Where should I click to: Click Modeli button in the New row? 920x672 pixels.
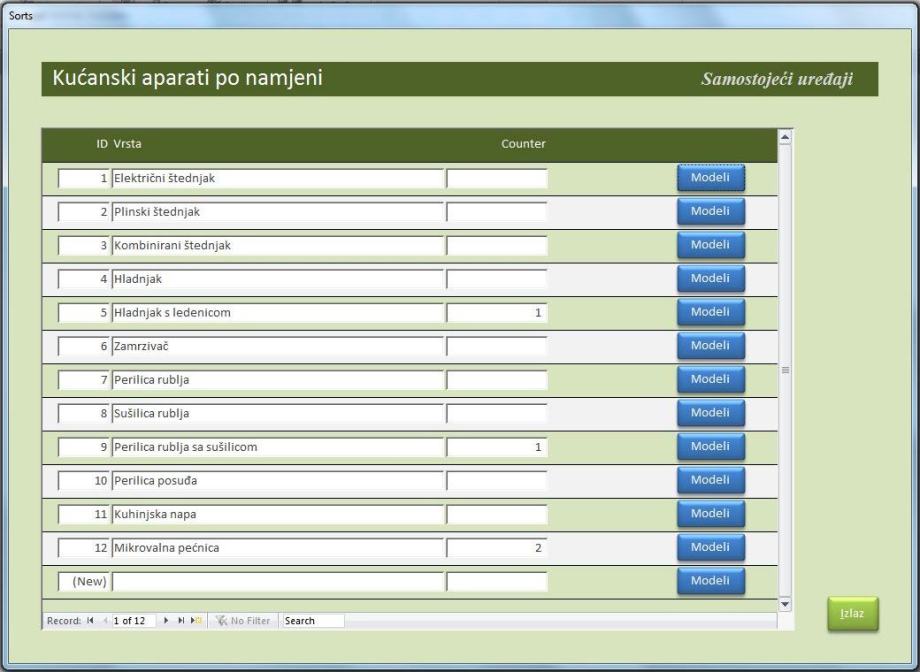(x=711, y=580)
